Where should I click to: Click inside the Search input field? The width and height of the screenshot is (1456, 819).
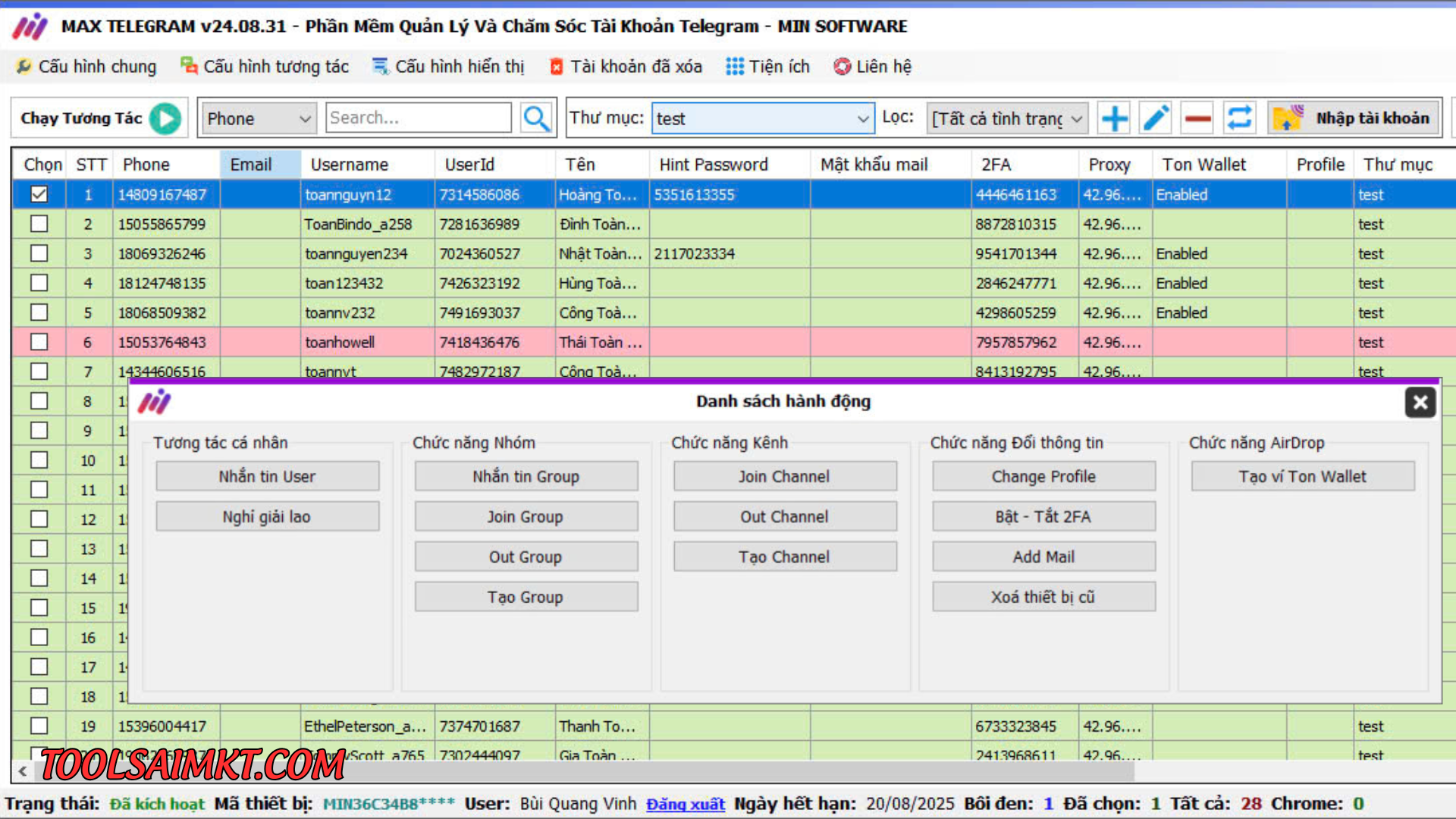[419, 118]
